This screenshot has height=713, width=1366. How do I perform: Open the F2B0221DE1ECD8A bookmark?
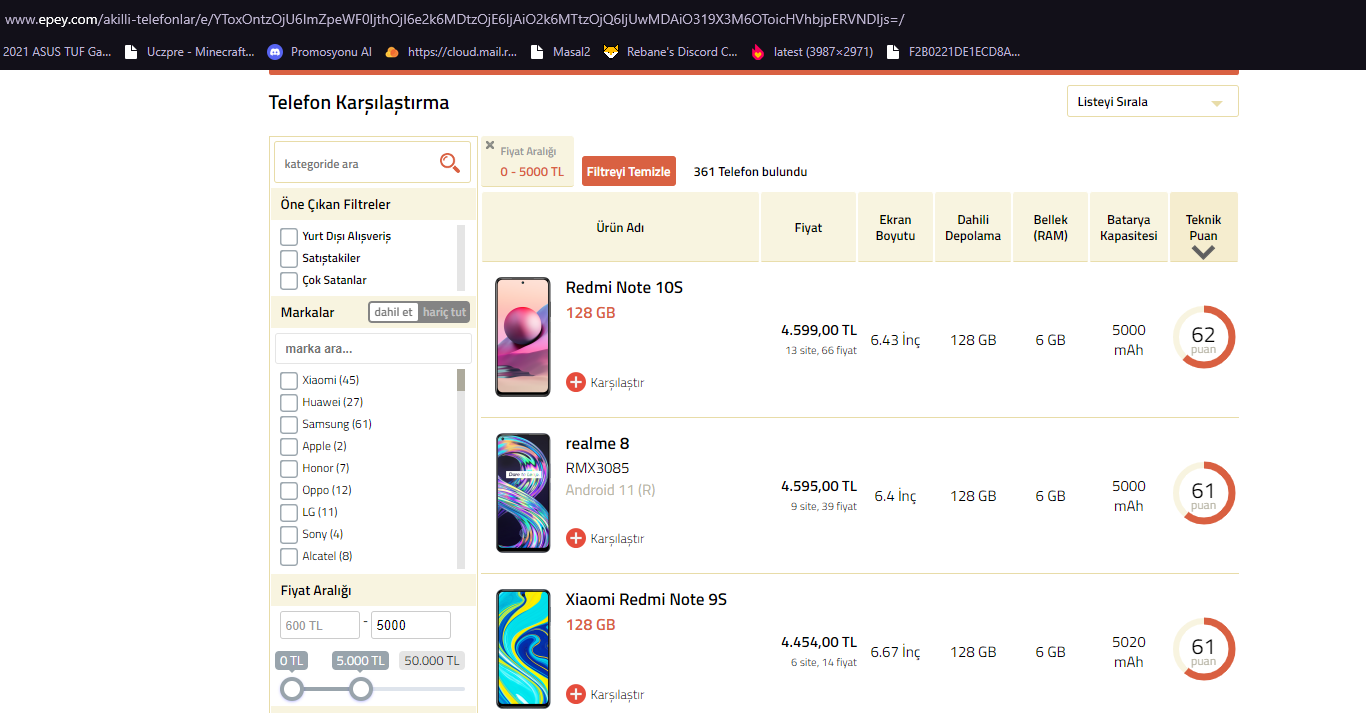click(954, 52)
